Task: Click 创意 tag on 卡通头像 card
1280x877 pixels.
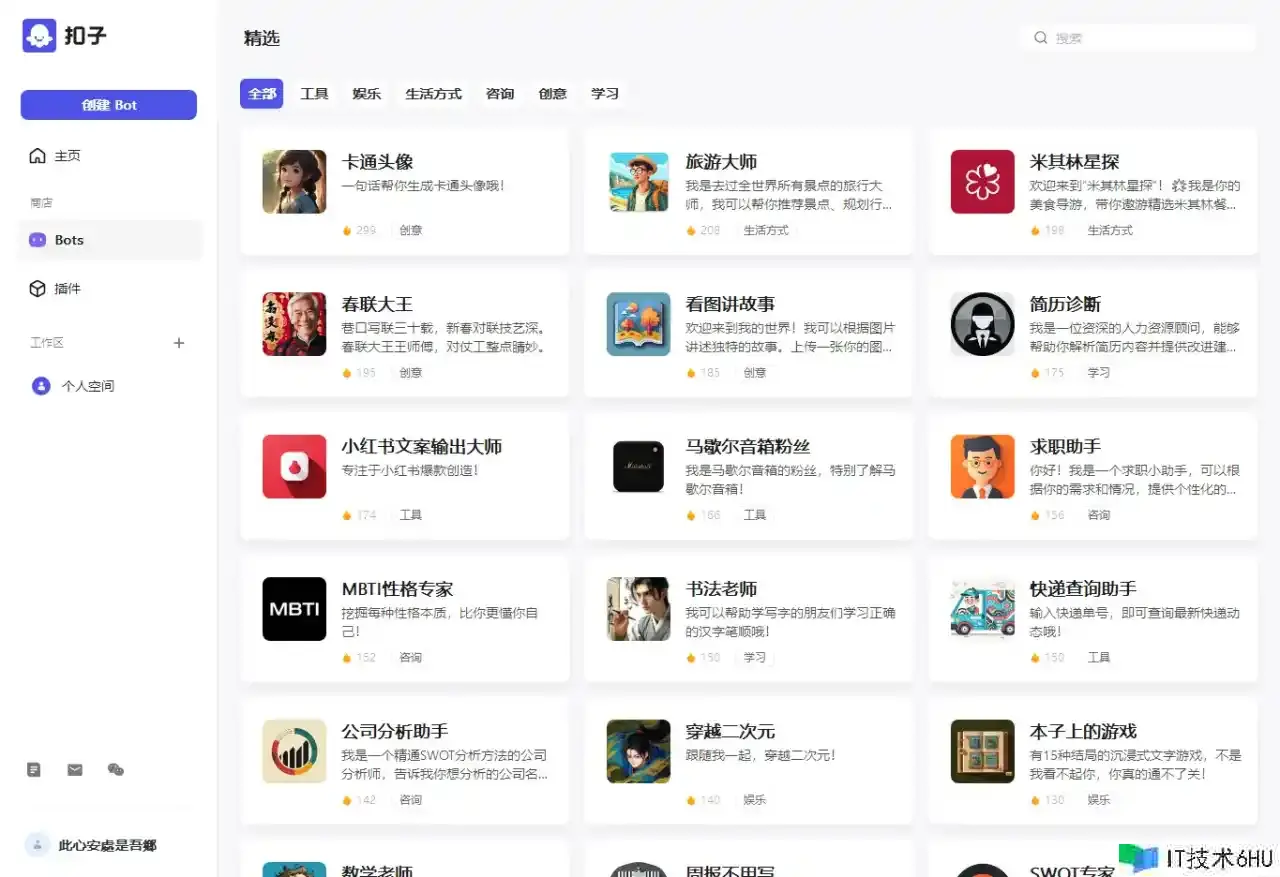Action: [411, 230]
